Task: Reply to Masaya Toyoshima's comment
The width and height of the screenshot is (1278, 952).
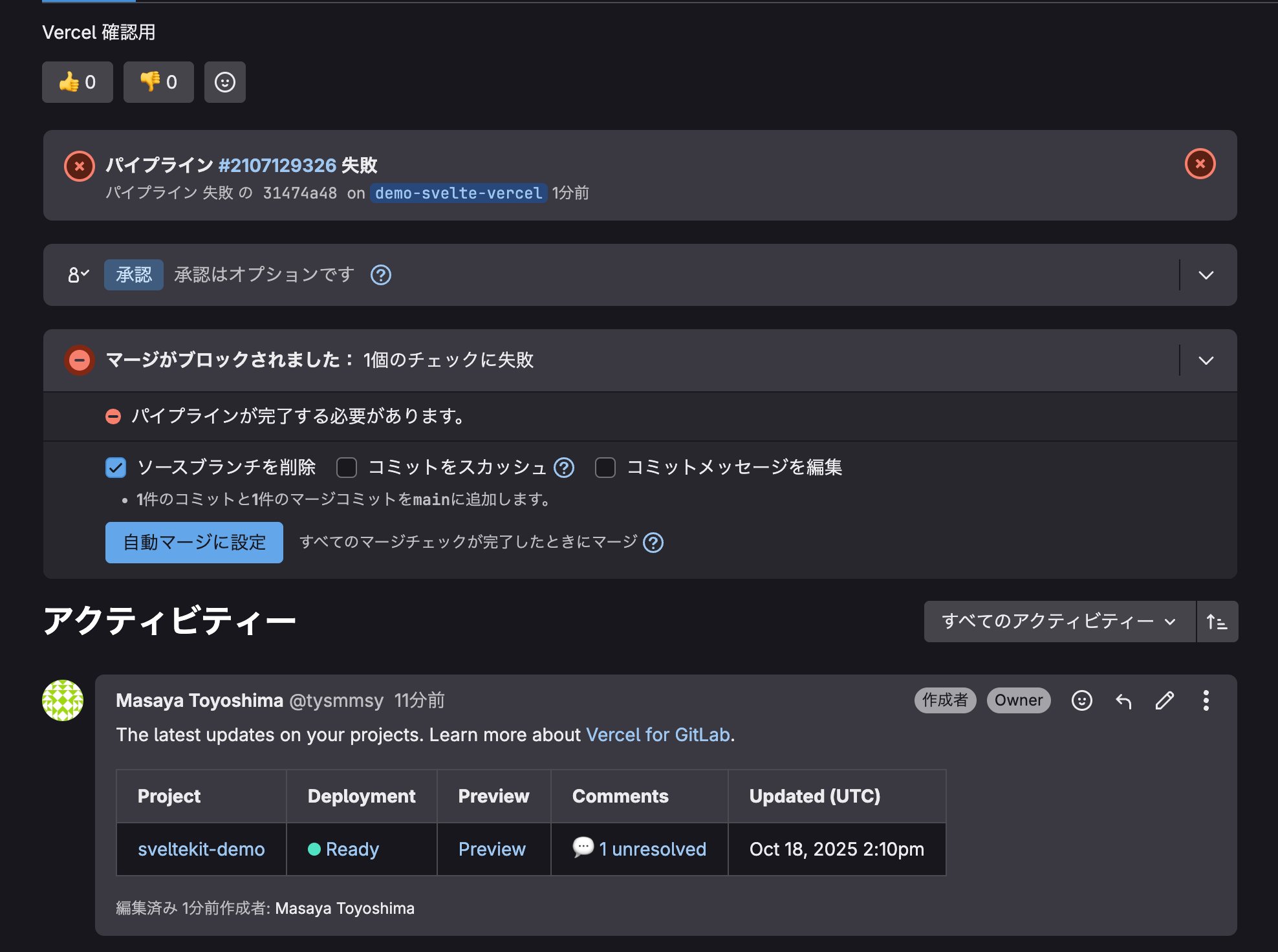Action: click(1123, 700)
